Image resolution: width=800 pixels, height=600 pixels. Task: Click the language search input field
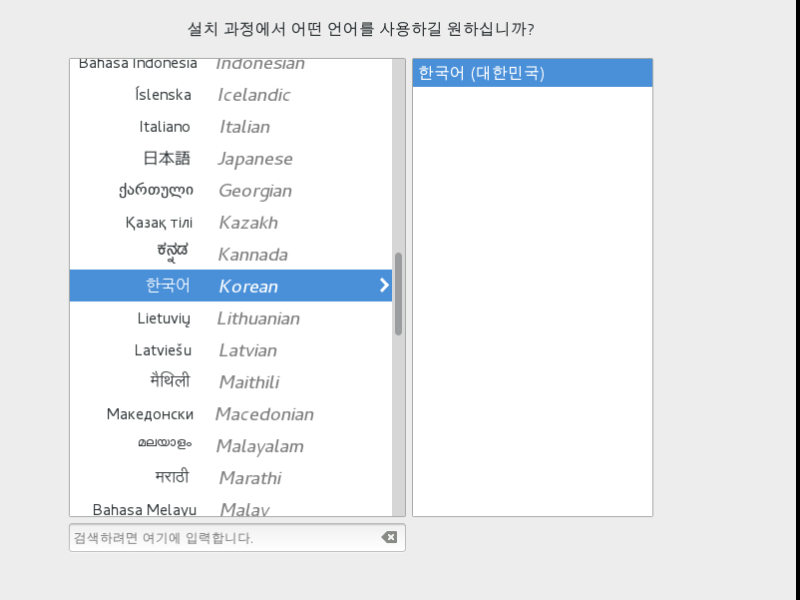(237, 537)
